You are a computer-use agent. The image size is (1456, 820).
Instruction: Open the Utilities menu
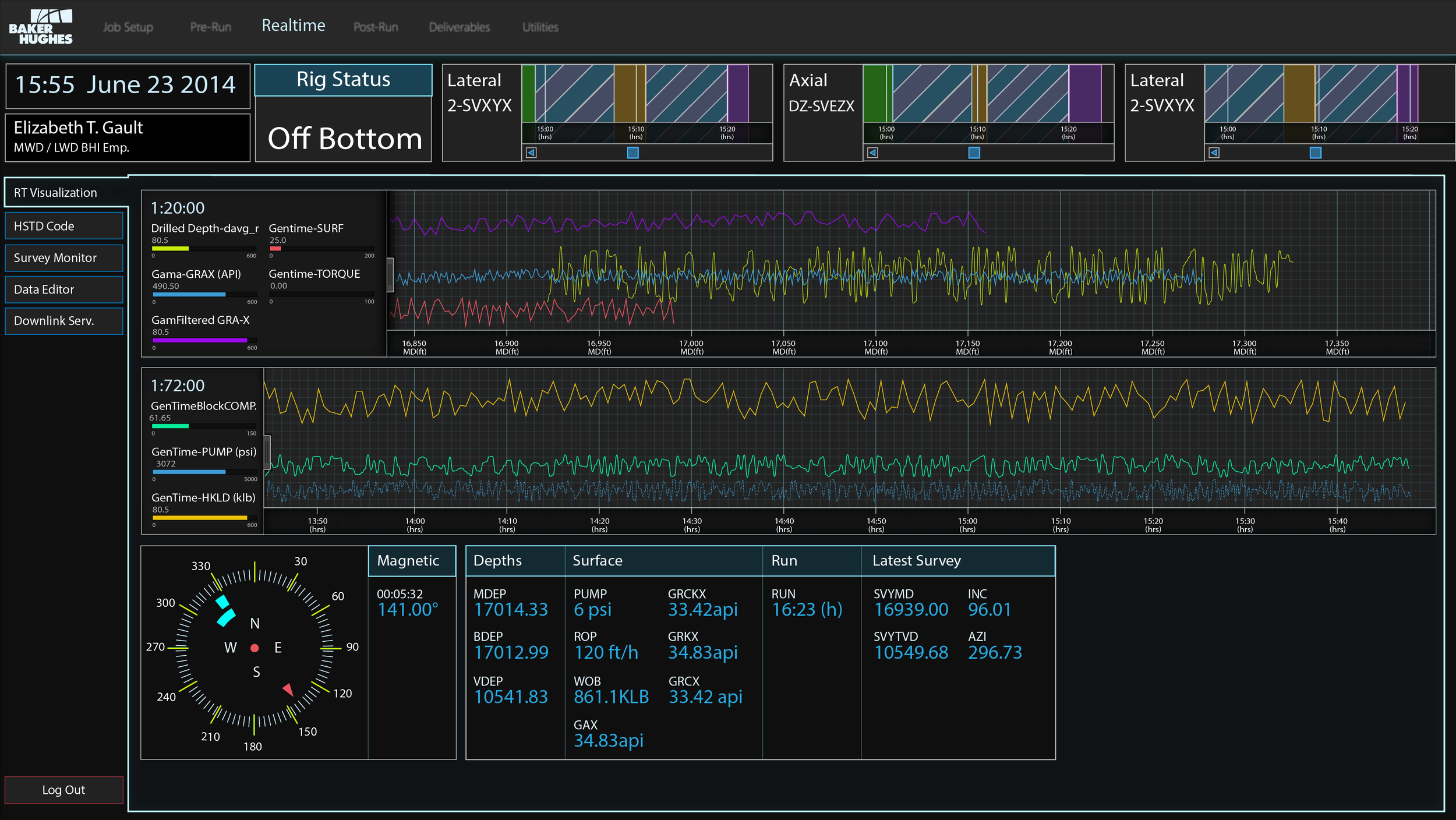pos(540,27)
